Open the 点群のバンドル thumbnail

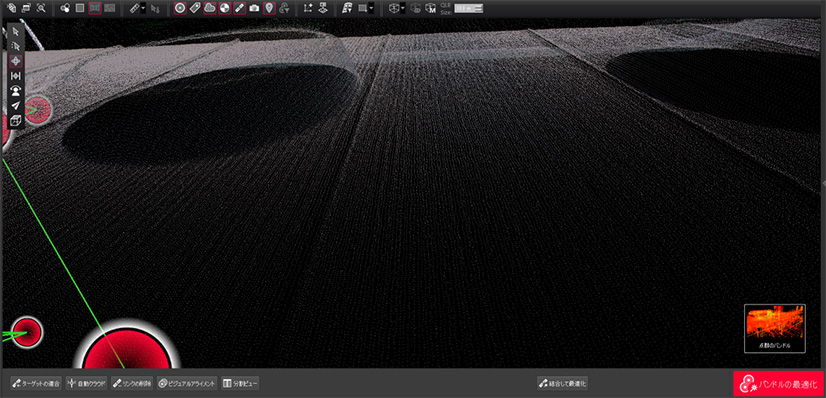point(774,328)
